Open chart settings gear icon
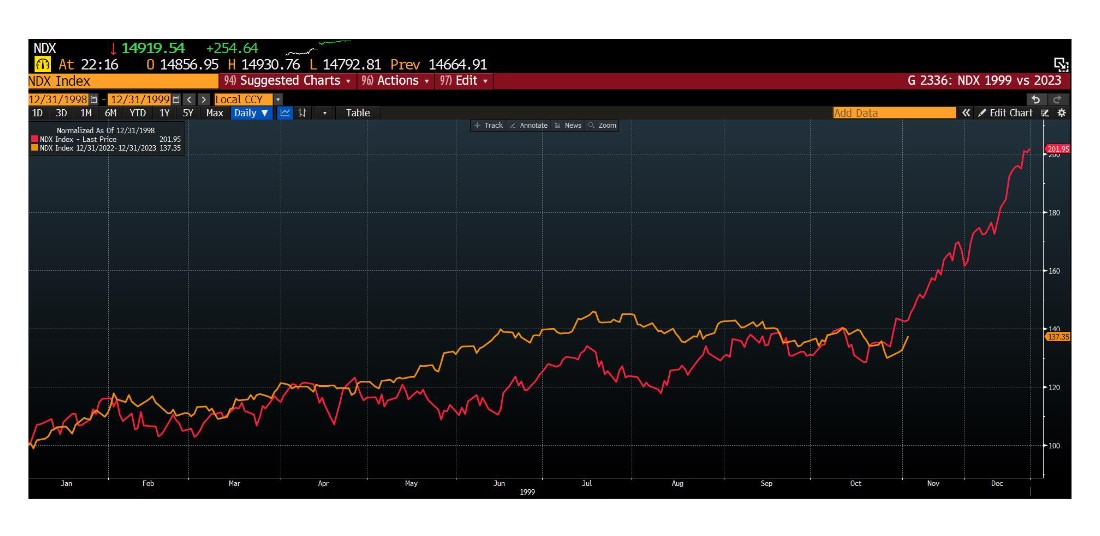Image resolution: width=1100 pixels, height=536 pixels. [1061, 113]
